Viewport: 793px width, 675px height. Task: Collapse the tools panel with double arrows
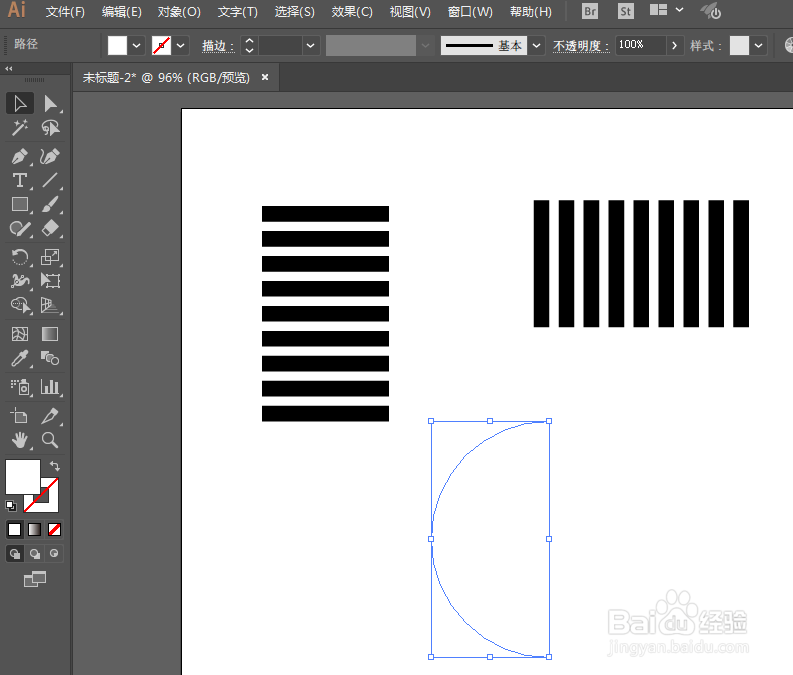[x=9, y=69]
